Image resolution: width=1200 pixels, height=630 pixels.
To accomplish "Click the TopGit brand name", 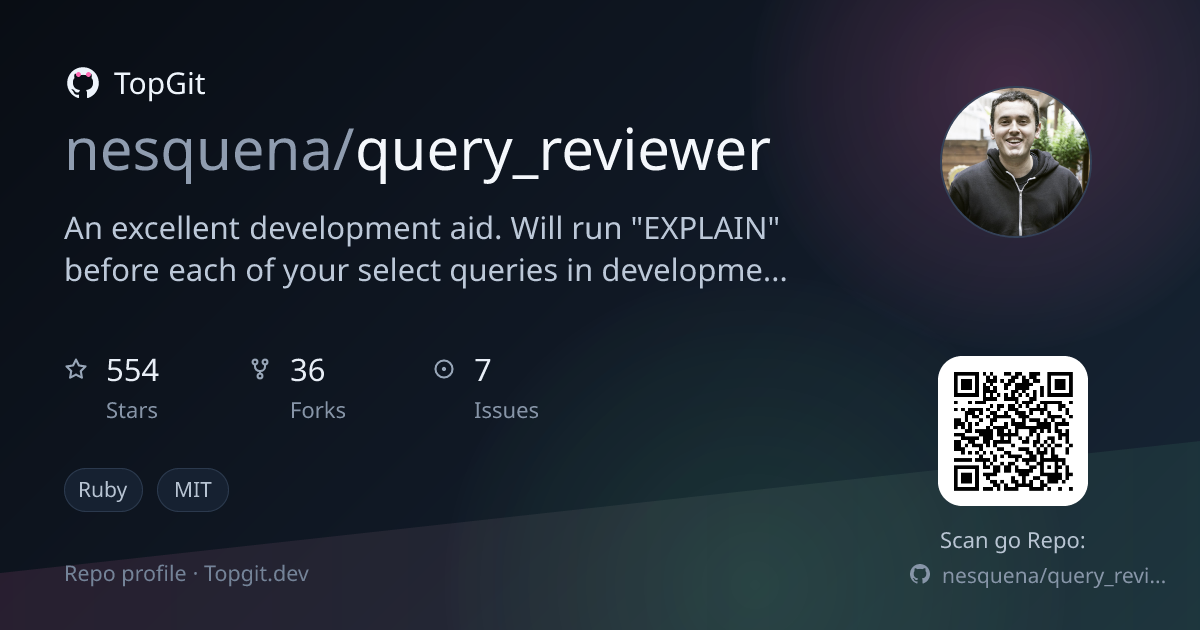I will click(160, 84).
